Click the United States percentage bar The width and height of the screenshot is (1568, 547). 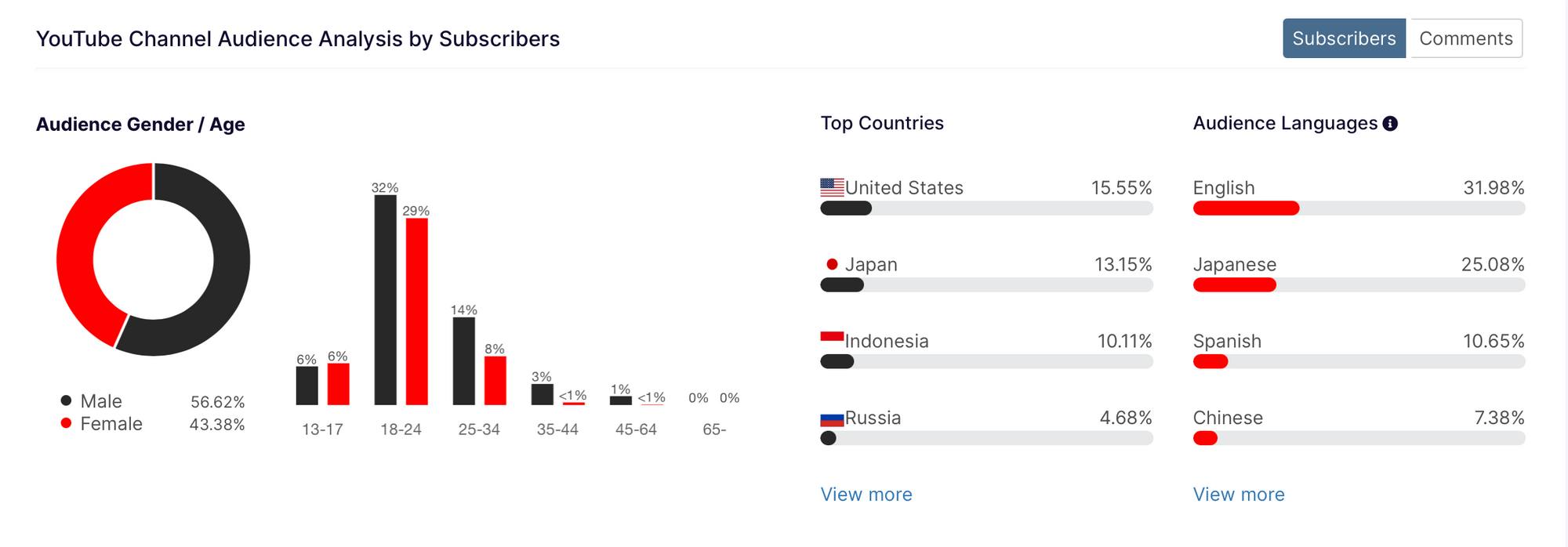[x=986, y=208]
